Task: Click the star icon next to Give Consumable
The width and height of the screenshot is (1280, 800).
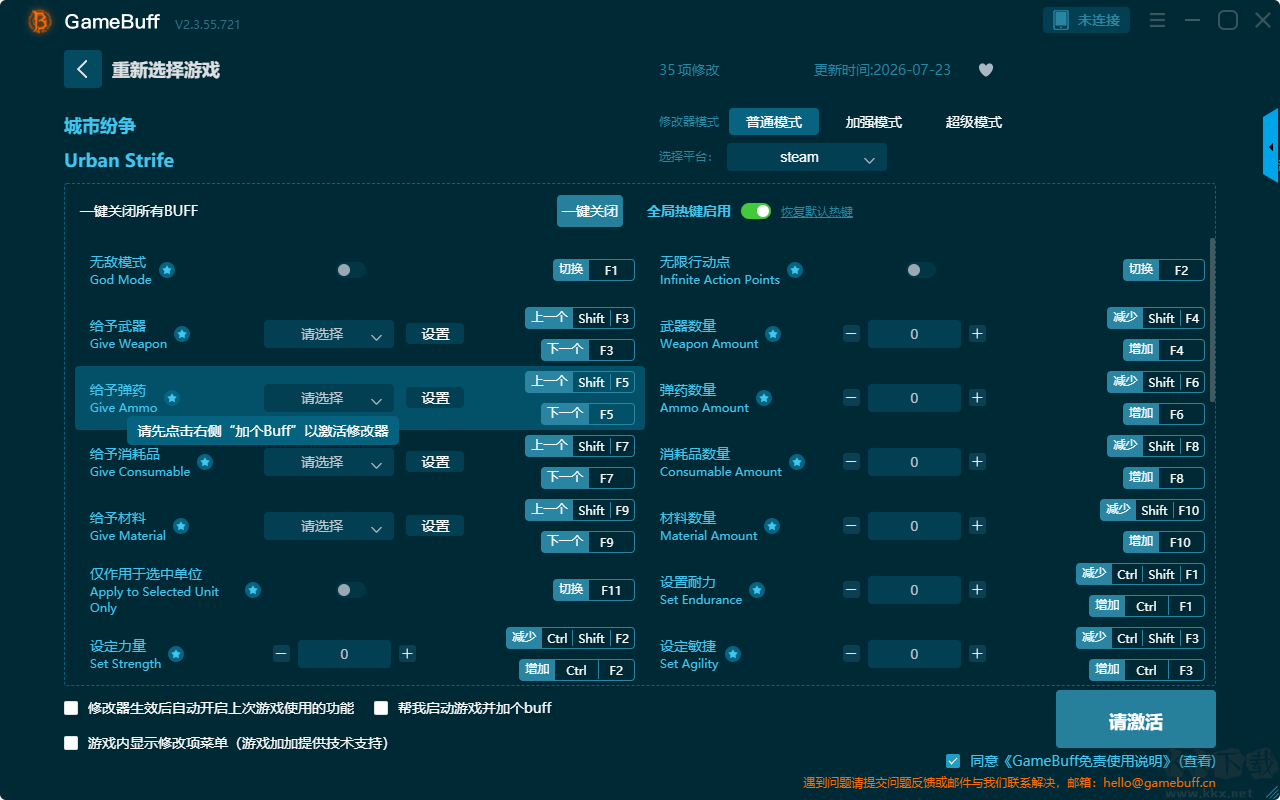Action: [x=205, y=462]
